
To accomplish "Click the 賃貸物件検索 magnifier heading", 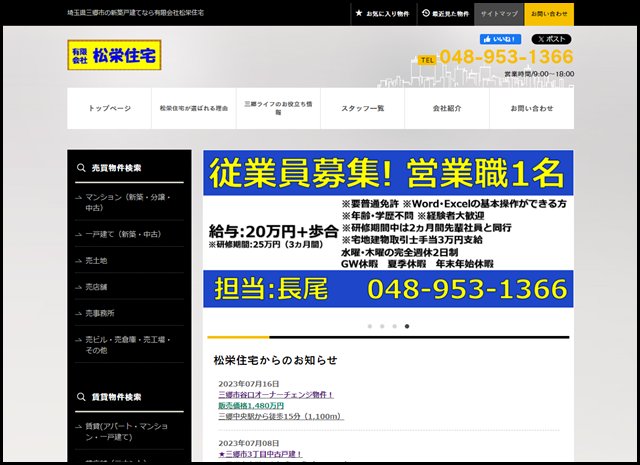I will tap(113, 397).
